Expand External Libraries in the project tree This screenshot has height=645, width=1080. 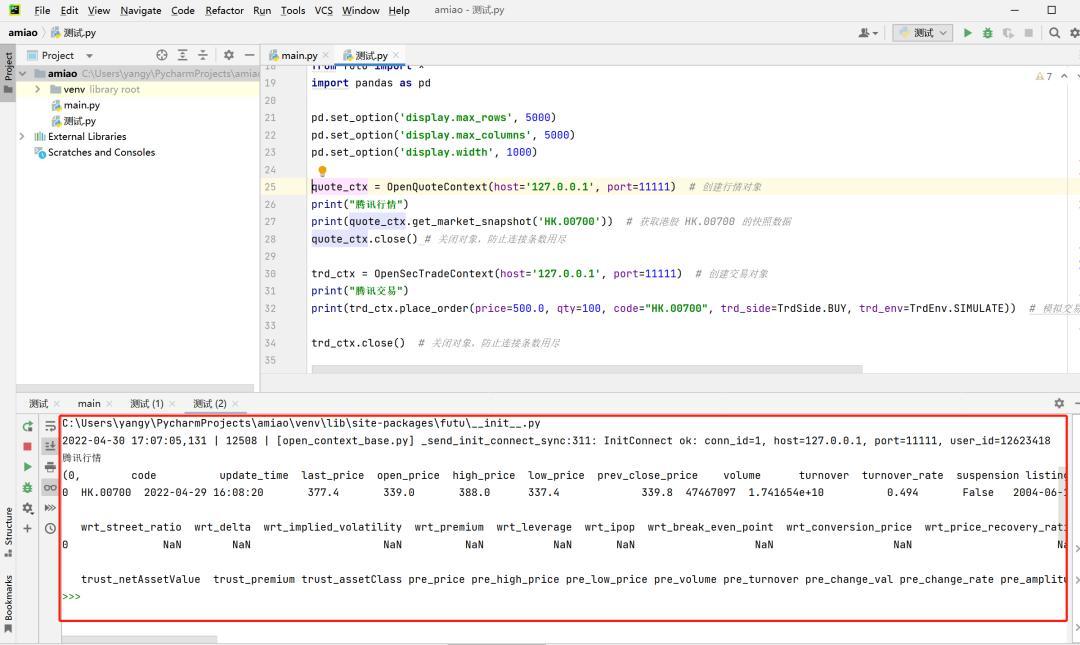22,136
